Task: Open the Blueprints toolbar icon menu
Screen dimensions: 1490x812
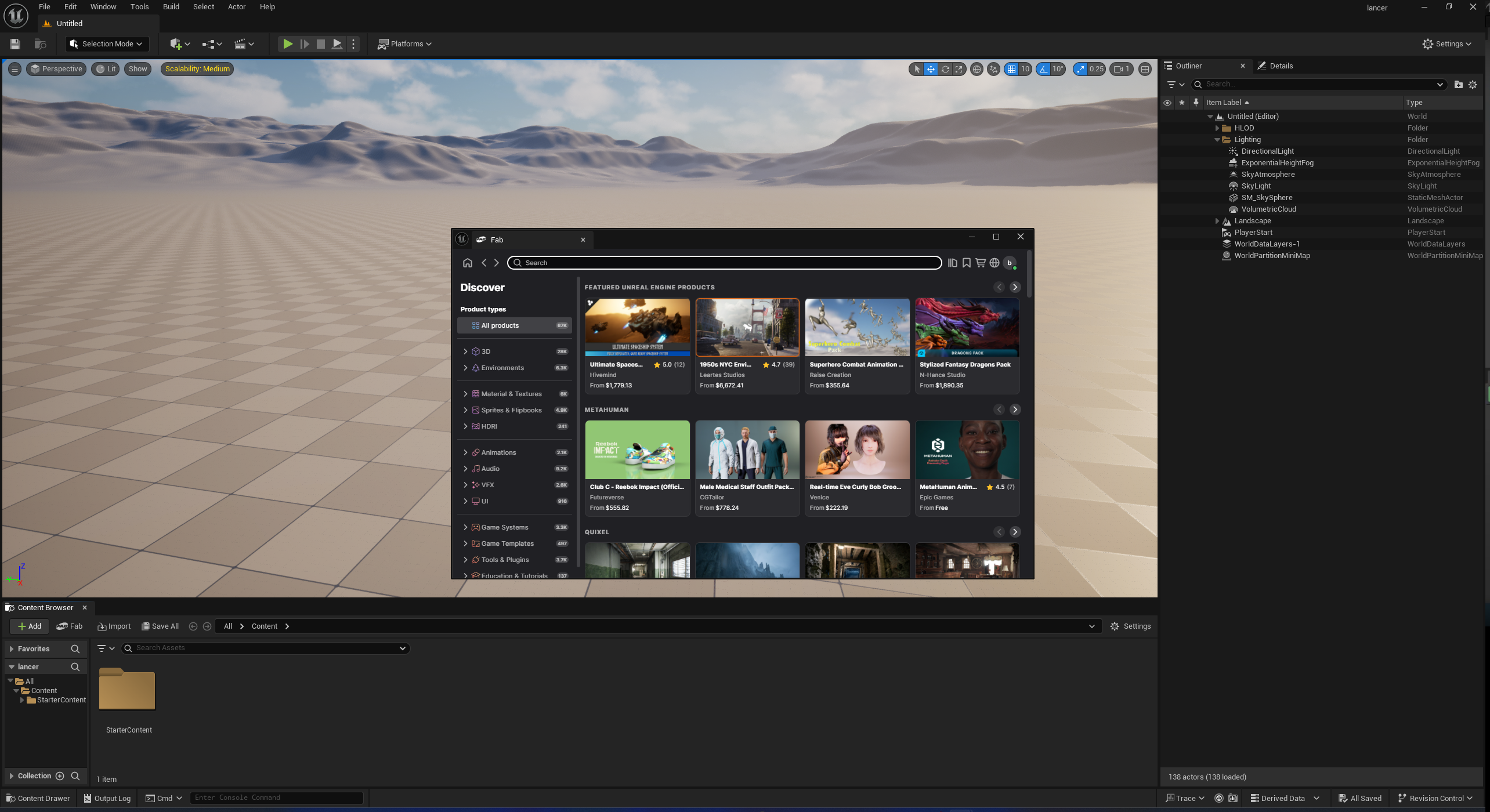Action: (x=212, y=44)
